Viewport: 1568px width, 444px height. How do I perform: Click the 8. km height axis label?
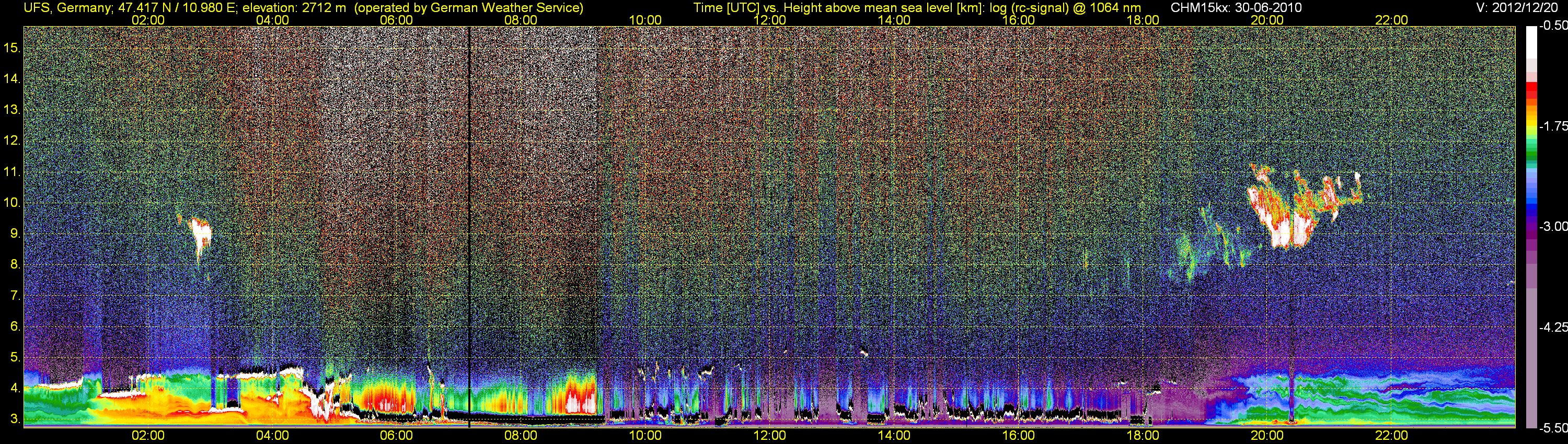[x=16, y=265]
